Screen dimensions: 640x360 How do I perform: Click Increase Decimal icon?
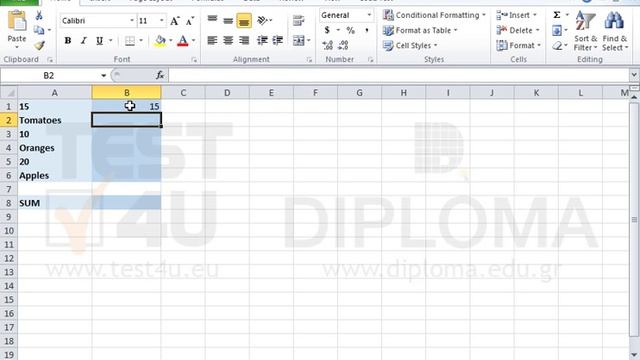[x=327, y=45]
